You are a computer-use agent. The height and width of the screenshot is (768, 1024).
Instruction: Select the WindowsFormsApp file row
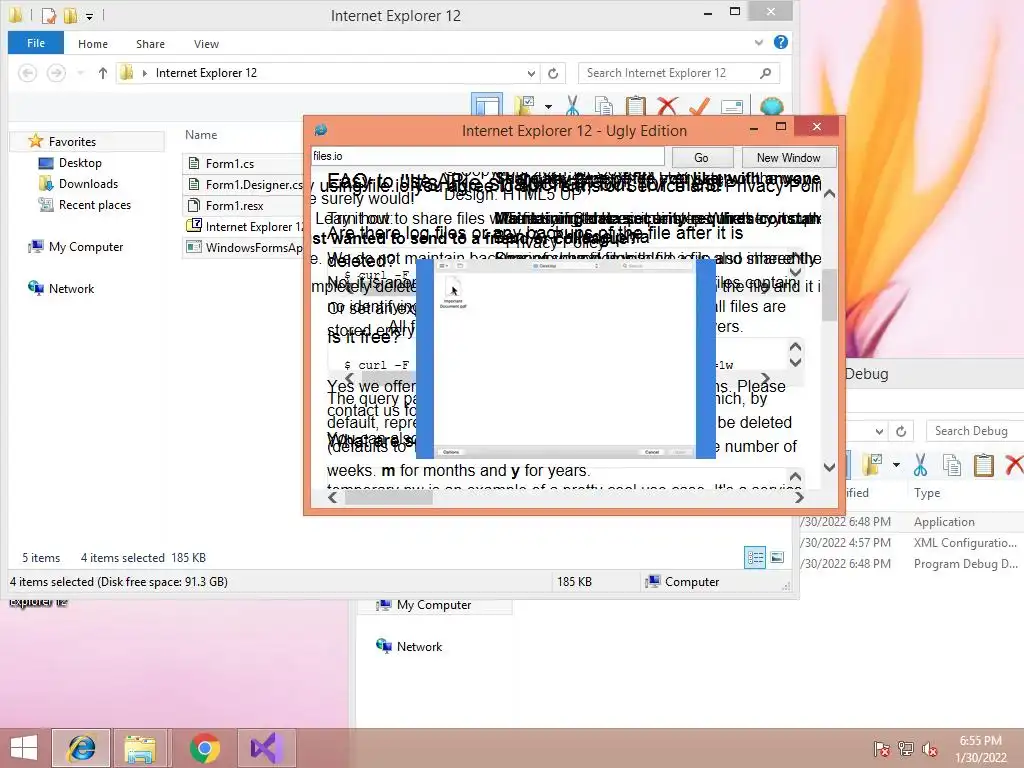pyautogui.click(x=244, y=247)
